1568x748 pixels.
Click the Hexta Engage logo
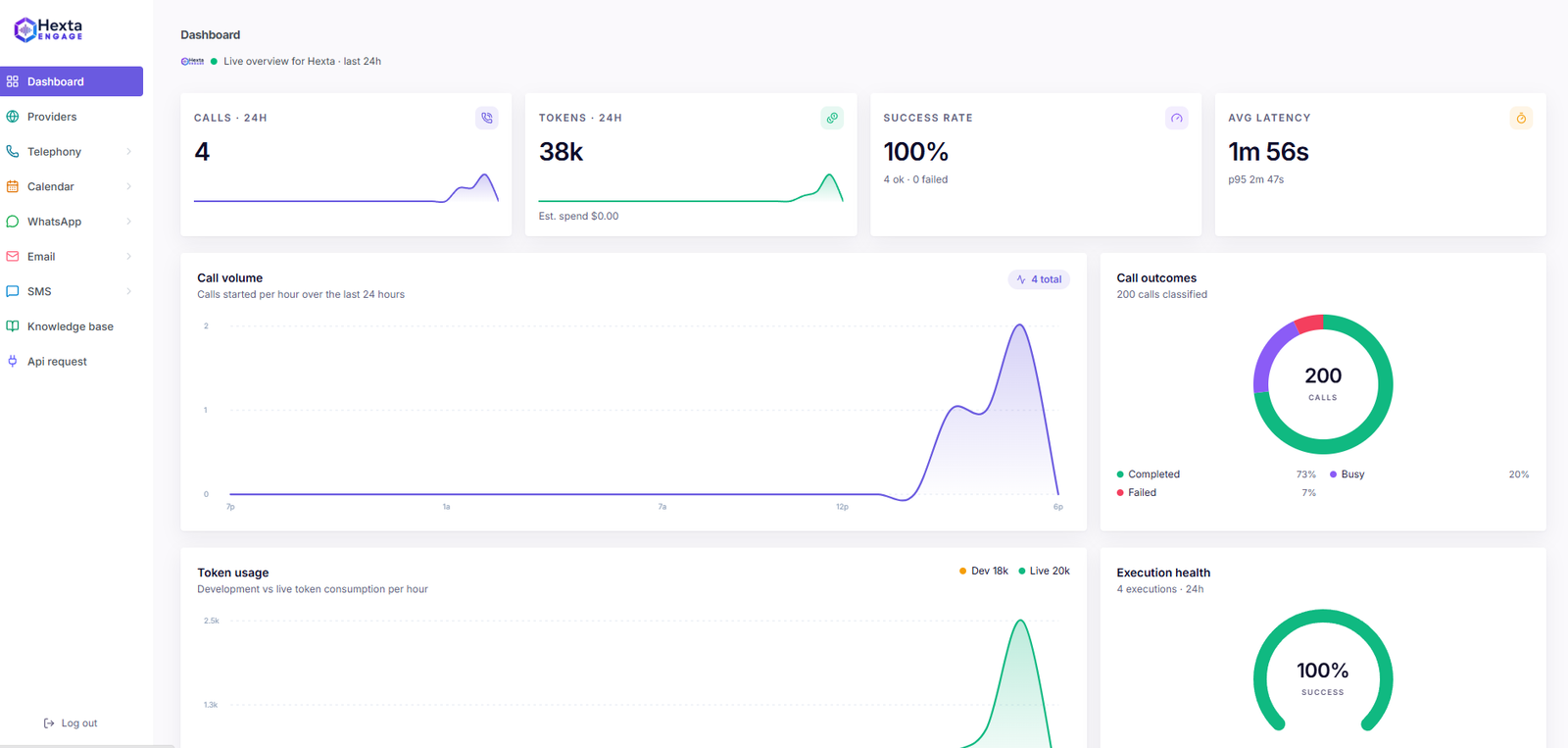pos(48,29)
